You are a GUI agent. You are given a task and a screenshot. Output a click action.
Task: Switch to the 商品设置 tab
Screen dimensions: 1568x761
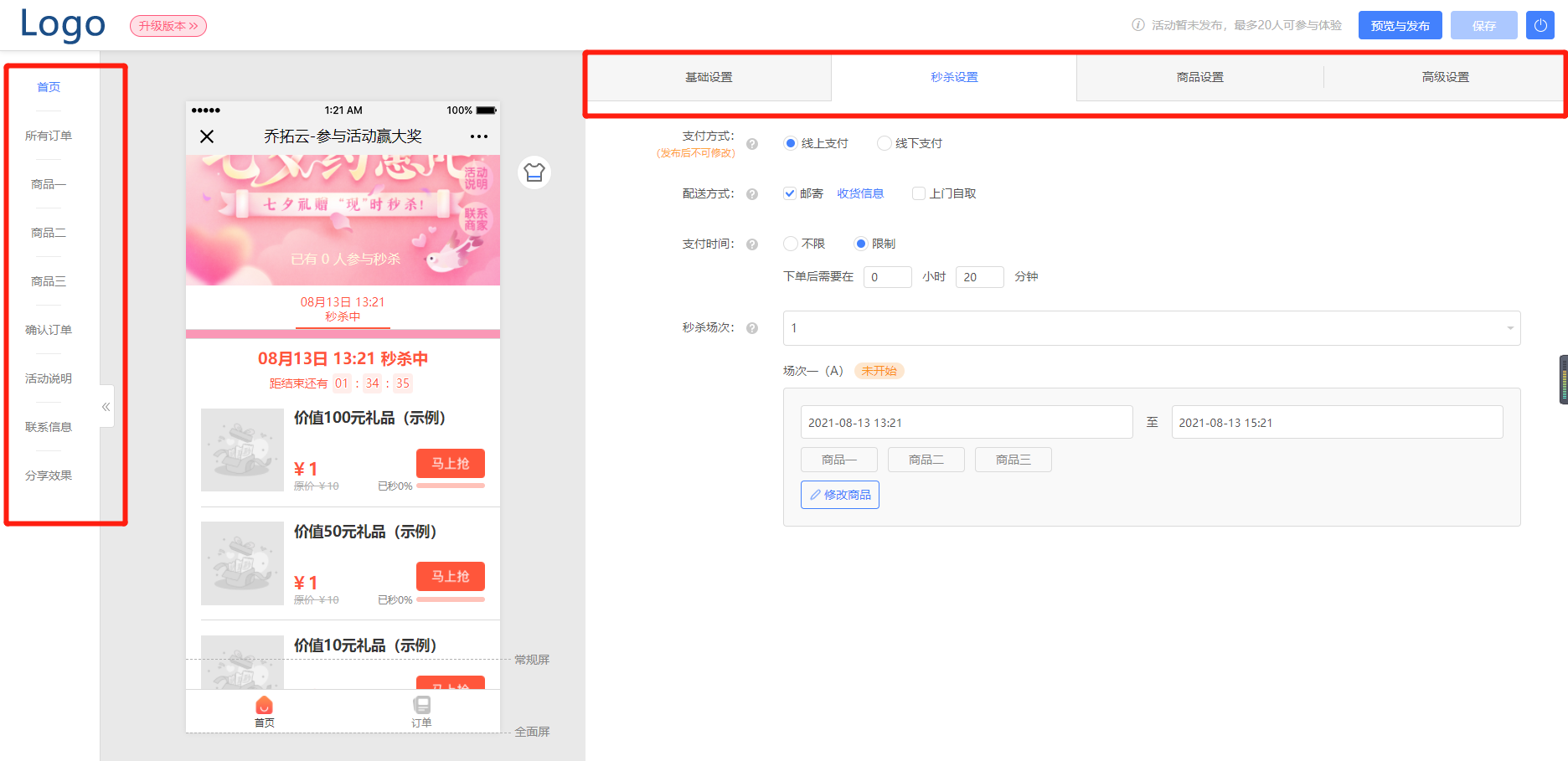1199,76
